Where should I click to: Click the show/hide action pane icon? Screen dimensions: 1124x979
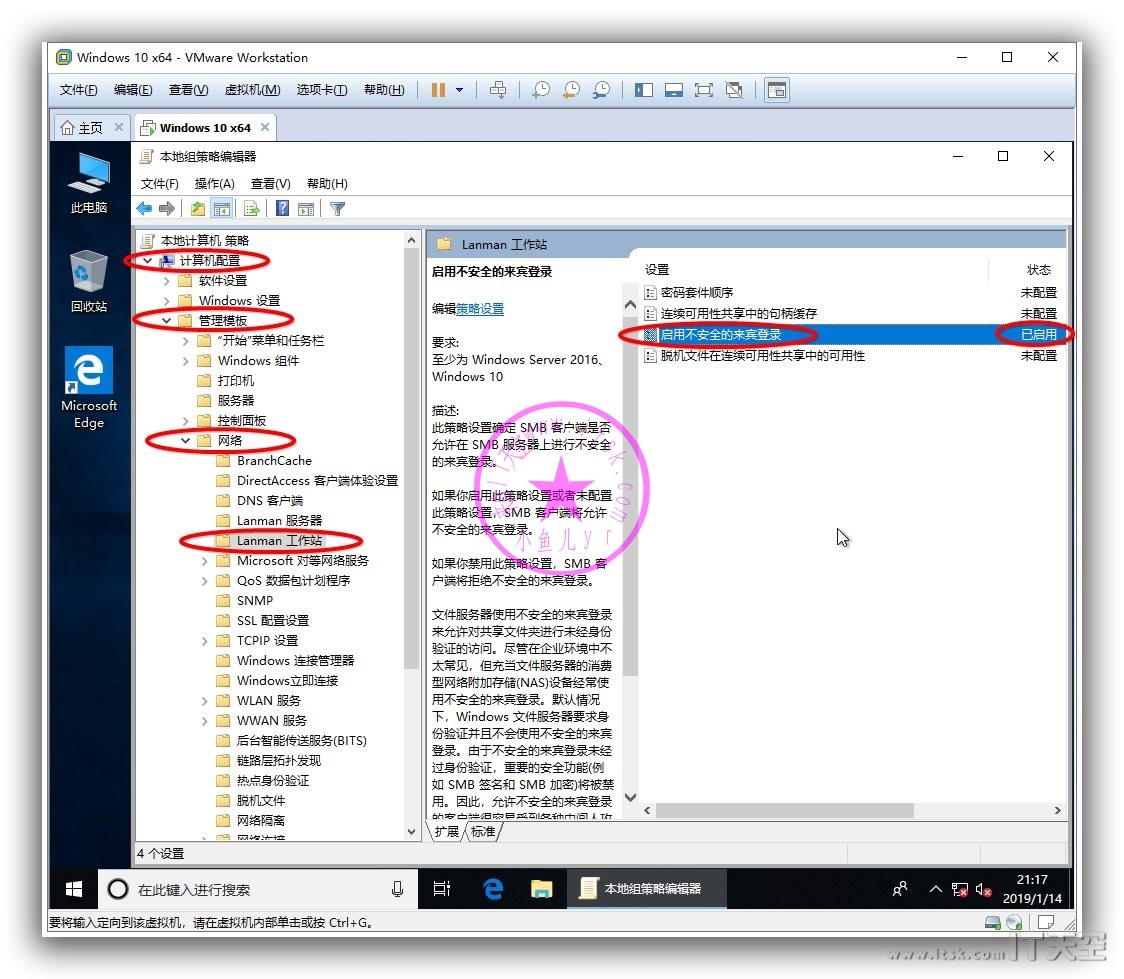[306, 209]
